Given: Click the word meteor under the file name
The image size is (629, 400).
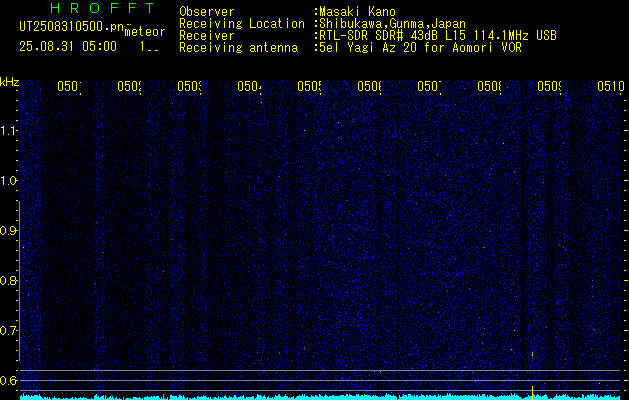Looking at the screenshot, I should pyautogui.click(x=145, y=32).
